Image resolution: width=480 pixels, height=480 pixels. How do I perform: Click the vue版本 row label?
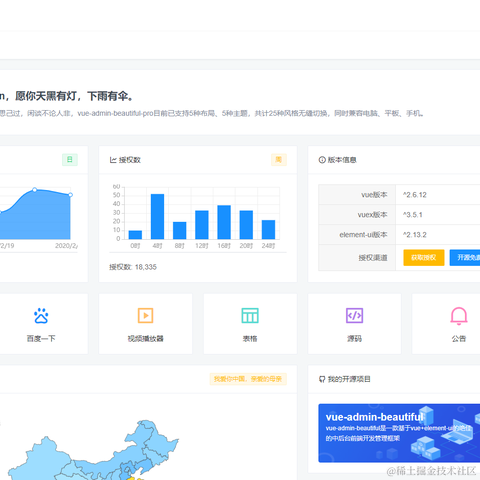coord(374,195)
